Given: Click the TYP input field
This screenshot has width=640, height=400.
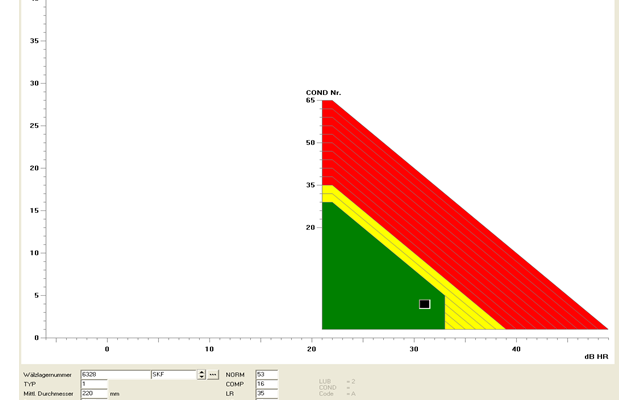Looking at the screenshot, I should (93, 384).
